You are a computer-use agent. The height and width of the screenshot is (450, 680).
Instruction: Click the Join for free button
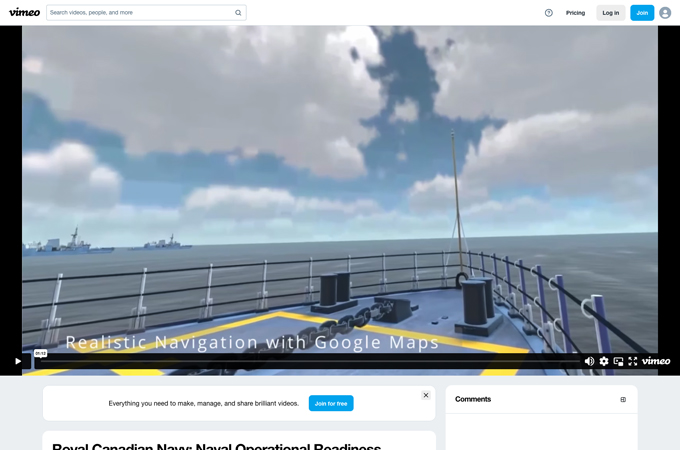(x=331, y=403)
